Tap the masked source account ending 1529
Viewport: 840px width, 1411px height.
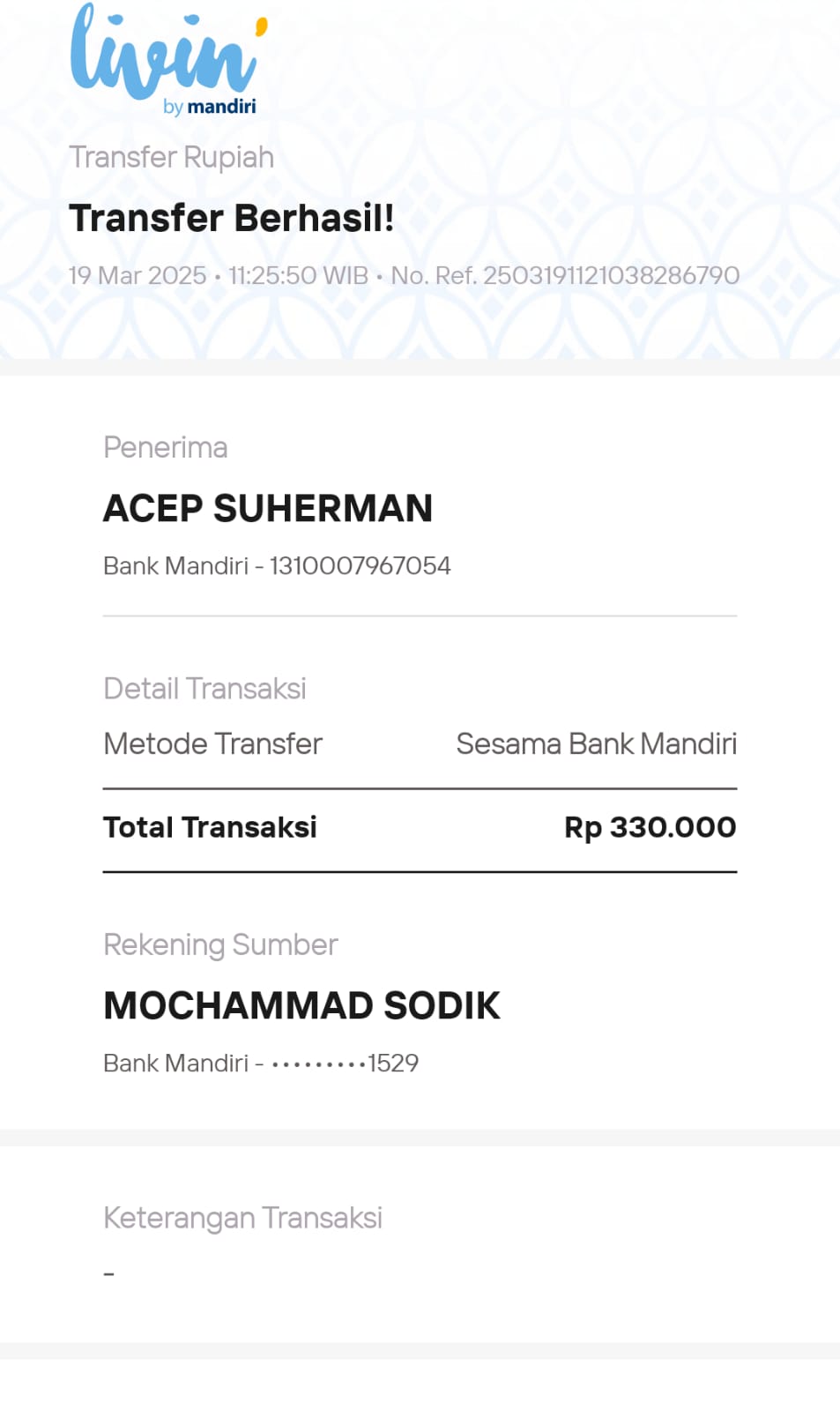[346, 1063]
